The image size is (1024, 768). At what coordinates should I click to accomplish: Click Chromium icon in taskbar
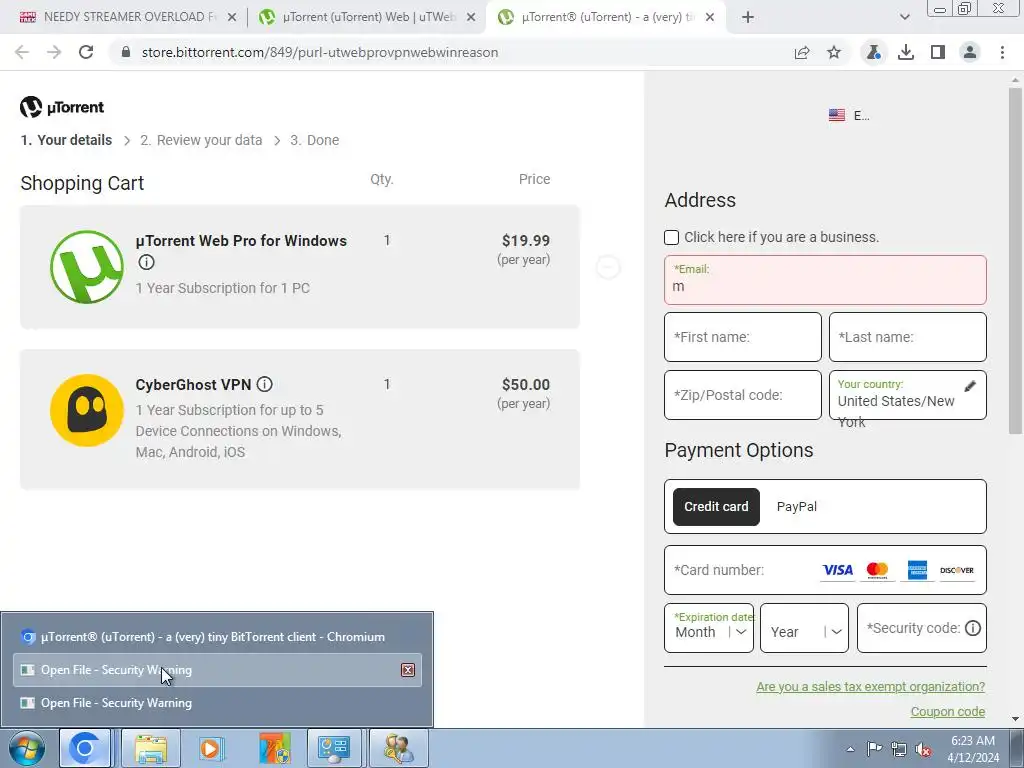[84, 748]
